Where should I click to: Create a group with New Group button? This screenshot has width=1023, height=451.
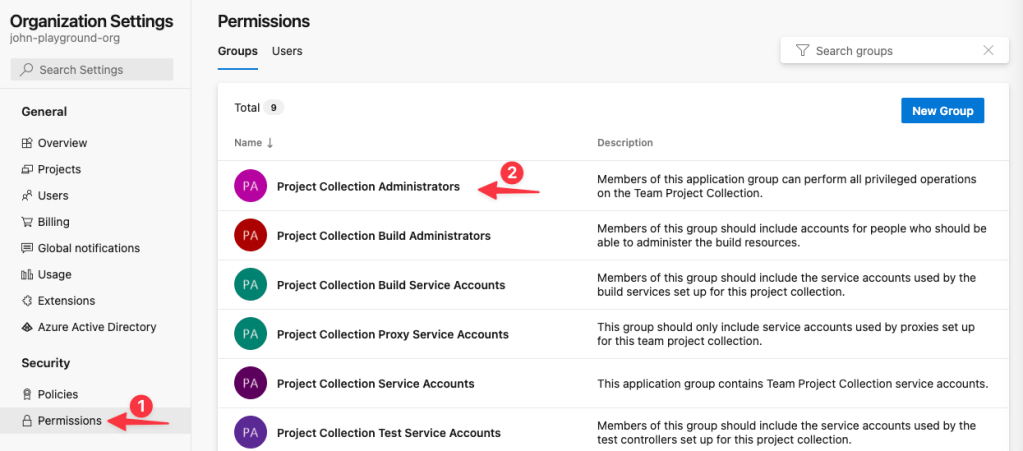coord(942,111)
